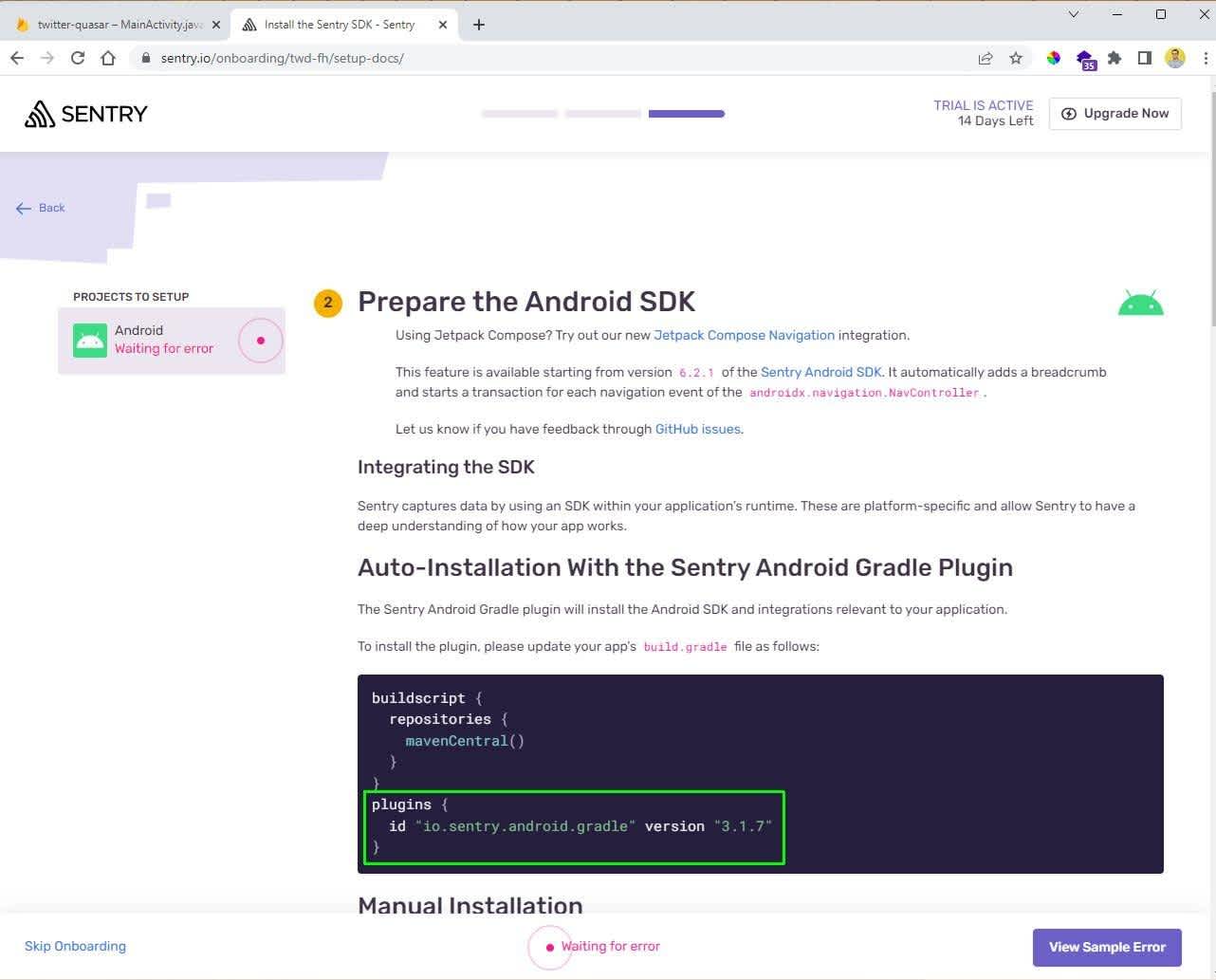Open the GitHub issues link

point(697,429)
